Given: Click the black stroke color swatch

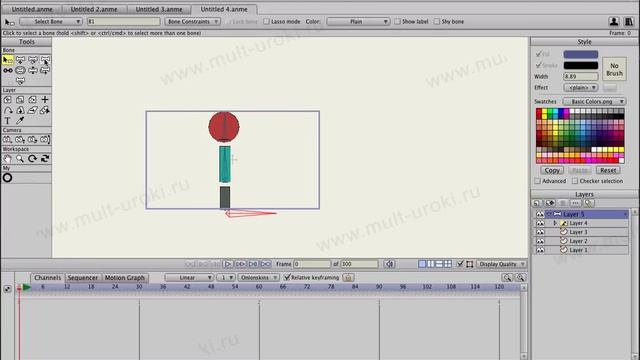Looking at the screenshot, I should click(x=581, y=65).
